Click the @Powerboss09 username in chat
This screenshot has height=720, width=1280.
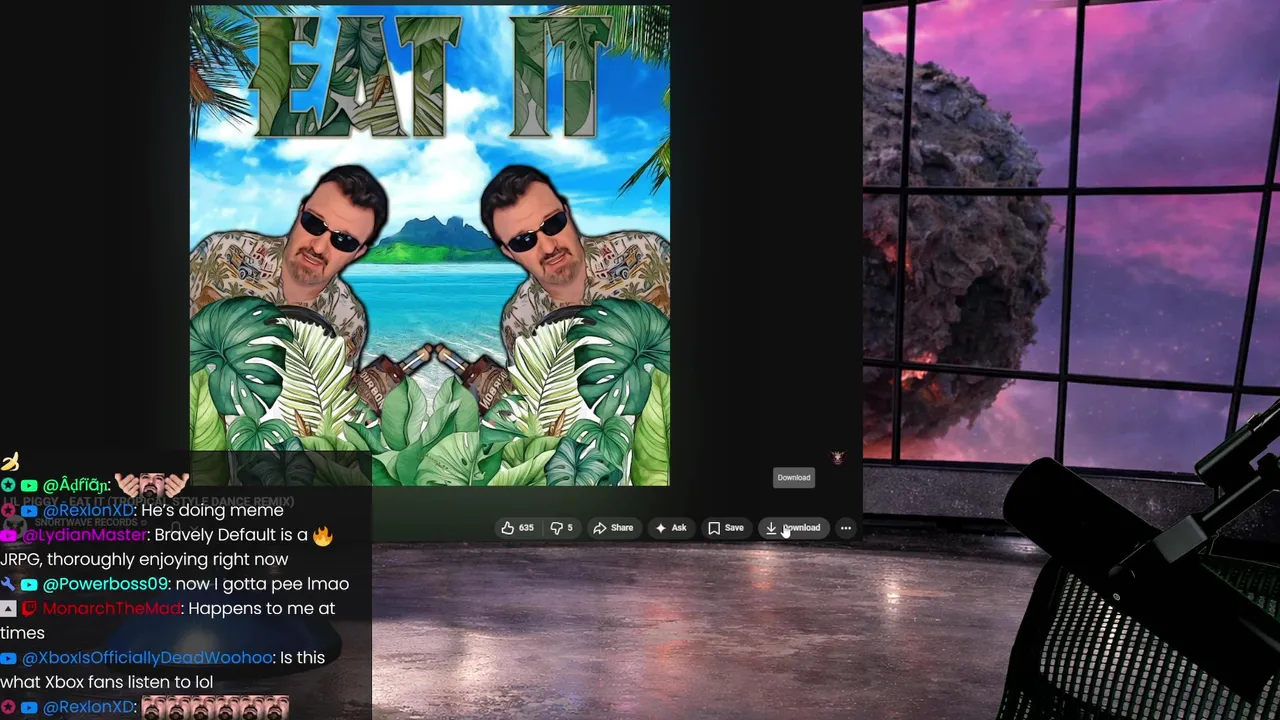[x=106, y=584]
